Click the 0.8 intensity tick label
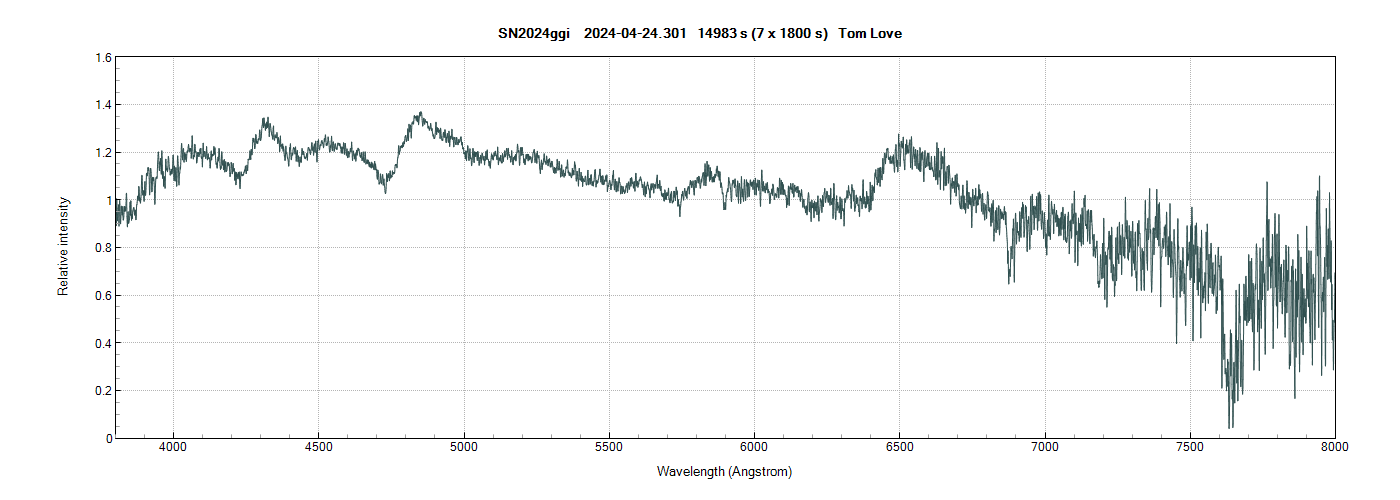The width and height of the screenshot is (1400, 500). 103,248
